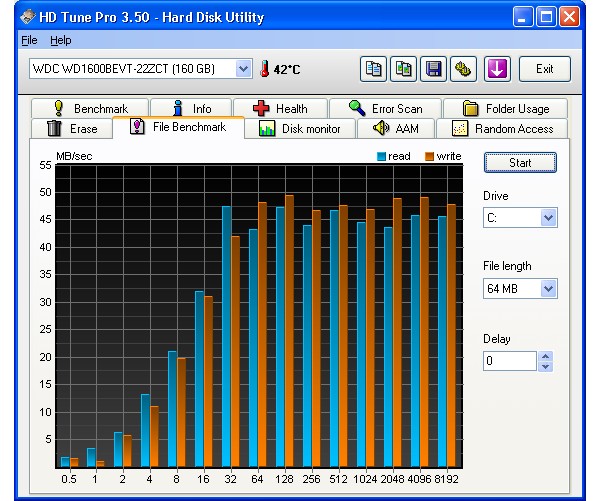This screenshot has width=600, height=501.
Task: Expand the Drive C: dropdown
Action: [548, 217]
